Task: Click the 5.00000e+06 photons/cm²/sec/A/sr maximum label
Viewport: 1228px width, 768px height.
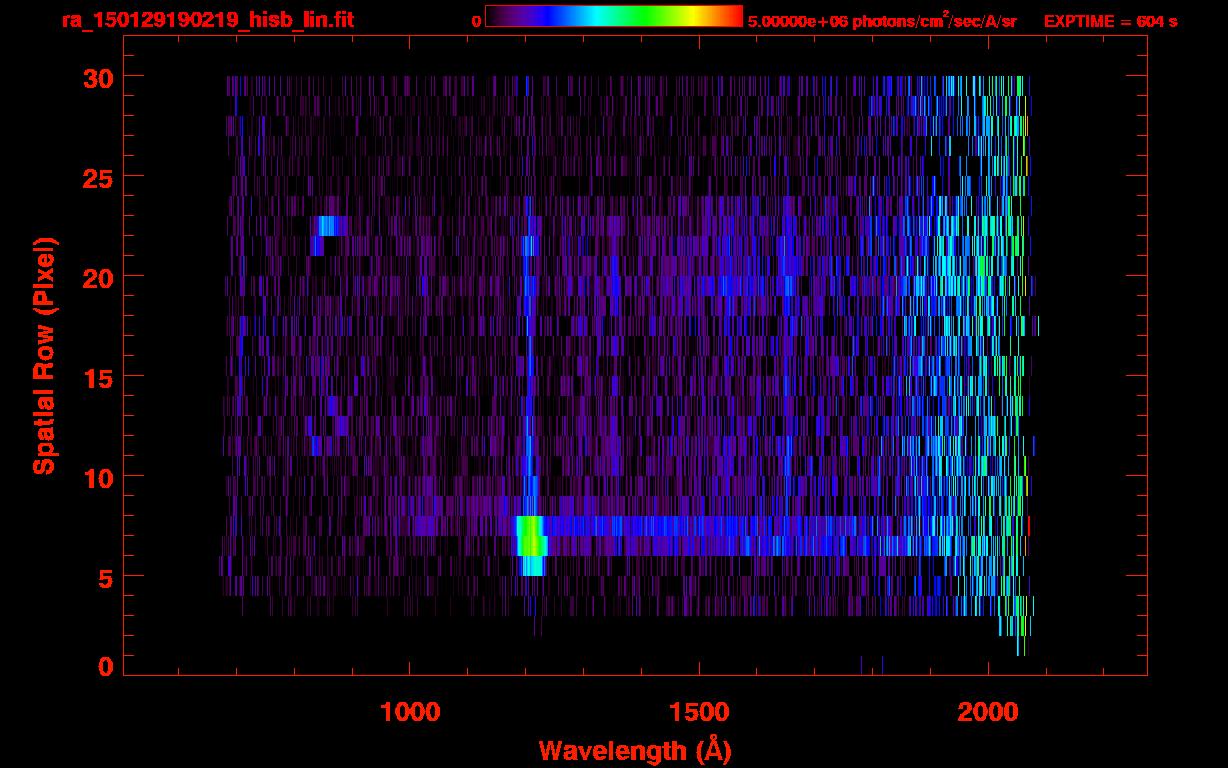Action: [882, 20]
